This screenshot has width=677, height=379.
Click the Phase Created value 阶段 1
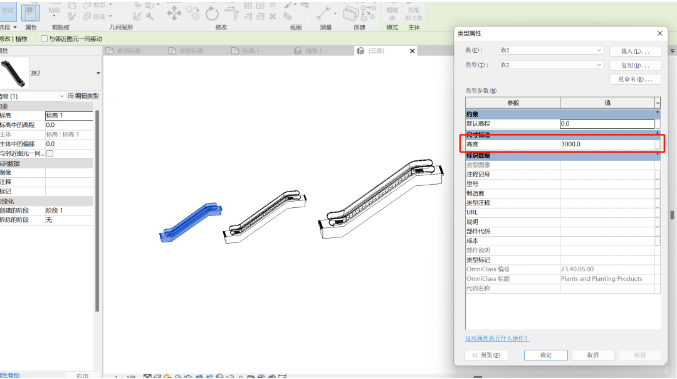point(69,210)
